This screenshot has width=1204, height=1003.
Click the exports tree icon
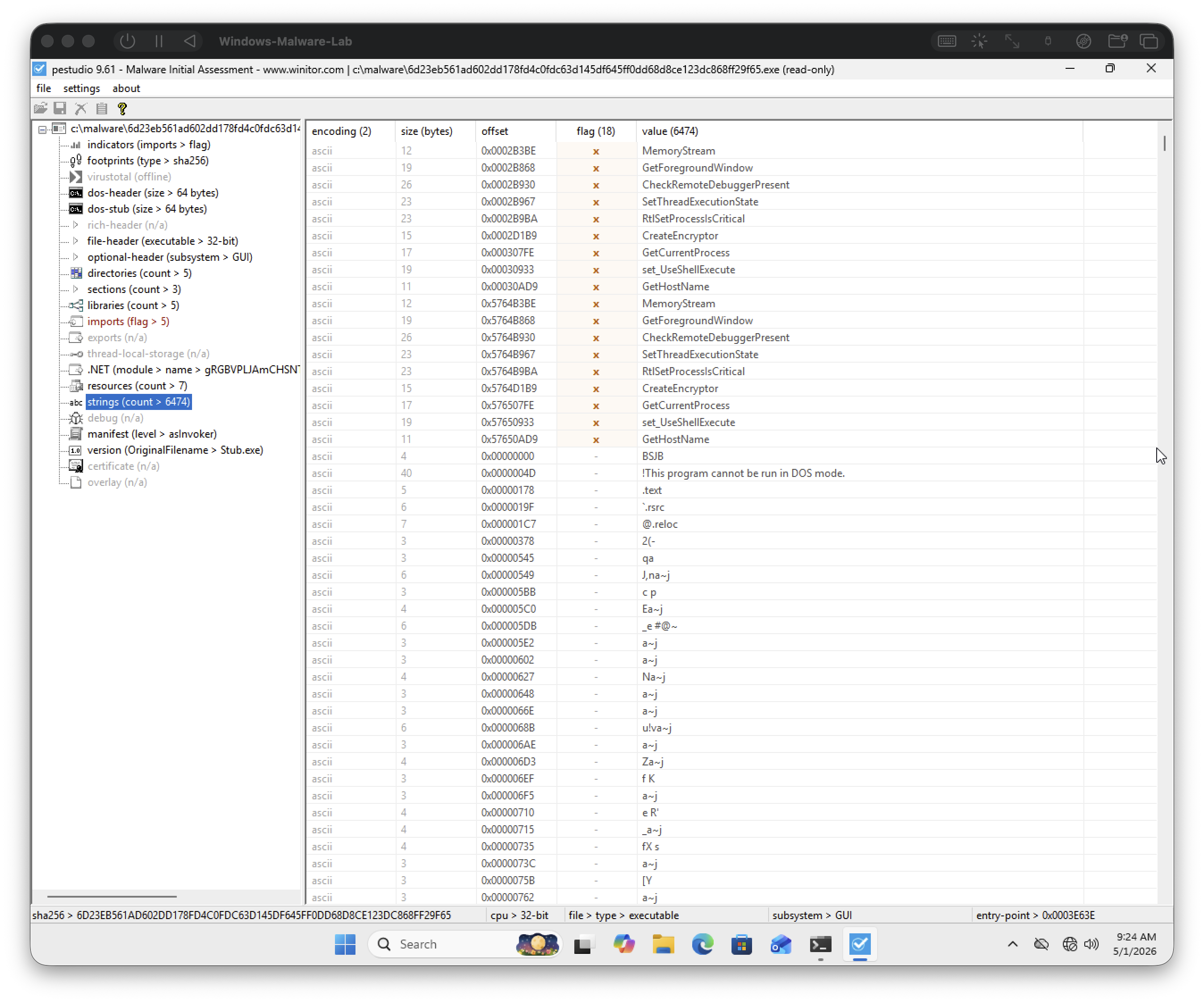tap(75, 337)
